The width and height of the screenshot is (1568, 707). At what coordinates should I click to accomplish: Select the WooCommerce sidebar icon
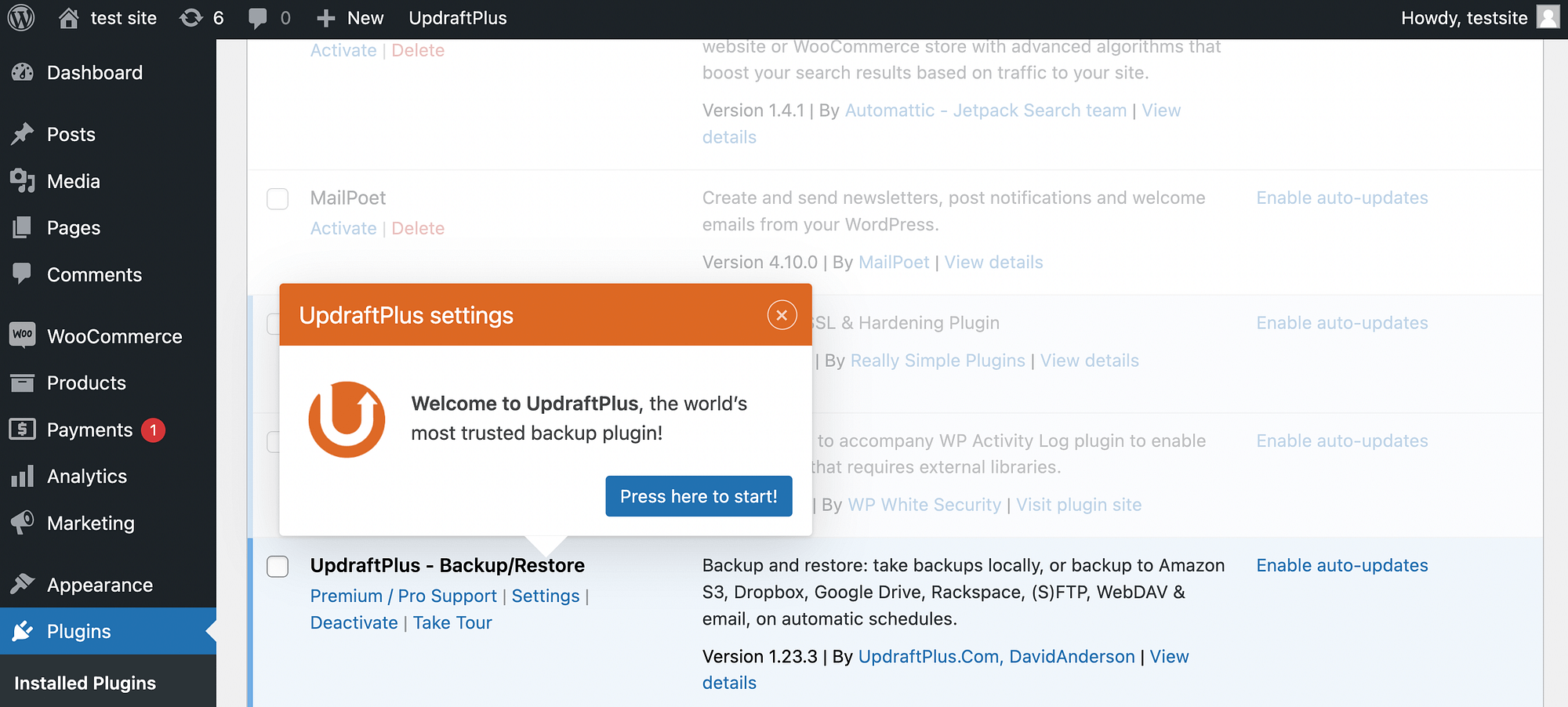(x=23, y=335)
